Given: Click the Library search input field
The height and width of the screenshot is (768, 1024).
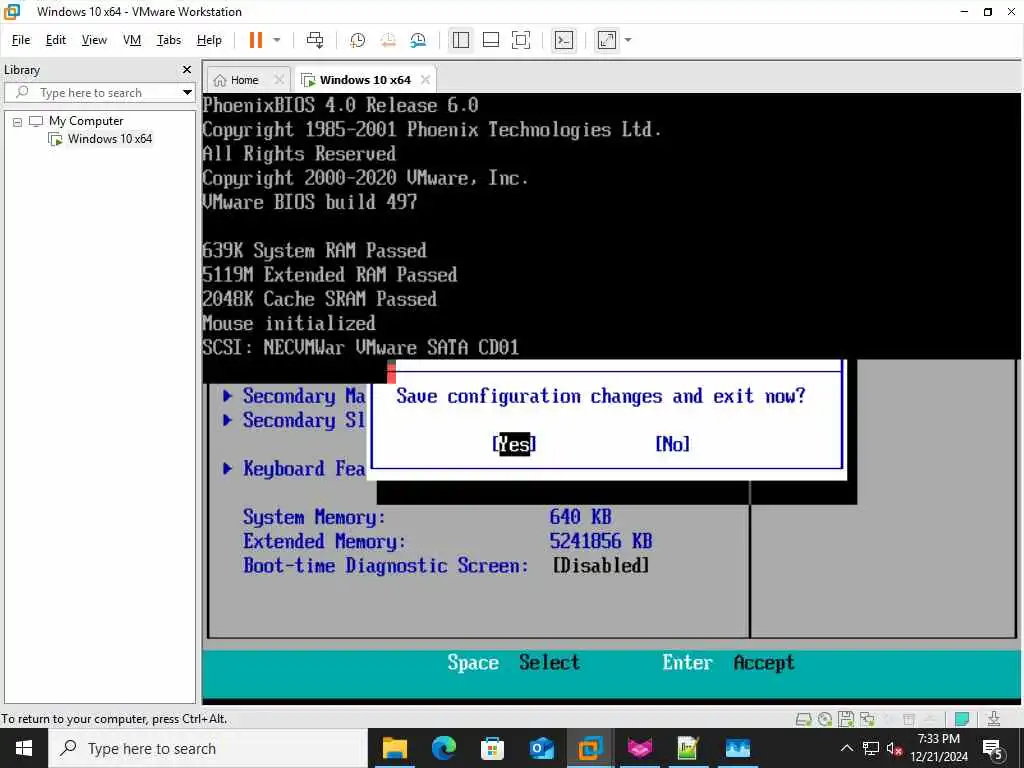Looking at the screenshot, I should point(91,93).
